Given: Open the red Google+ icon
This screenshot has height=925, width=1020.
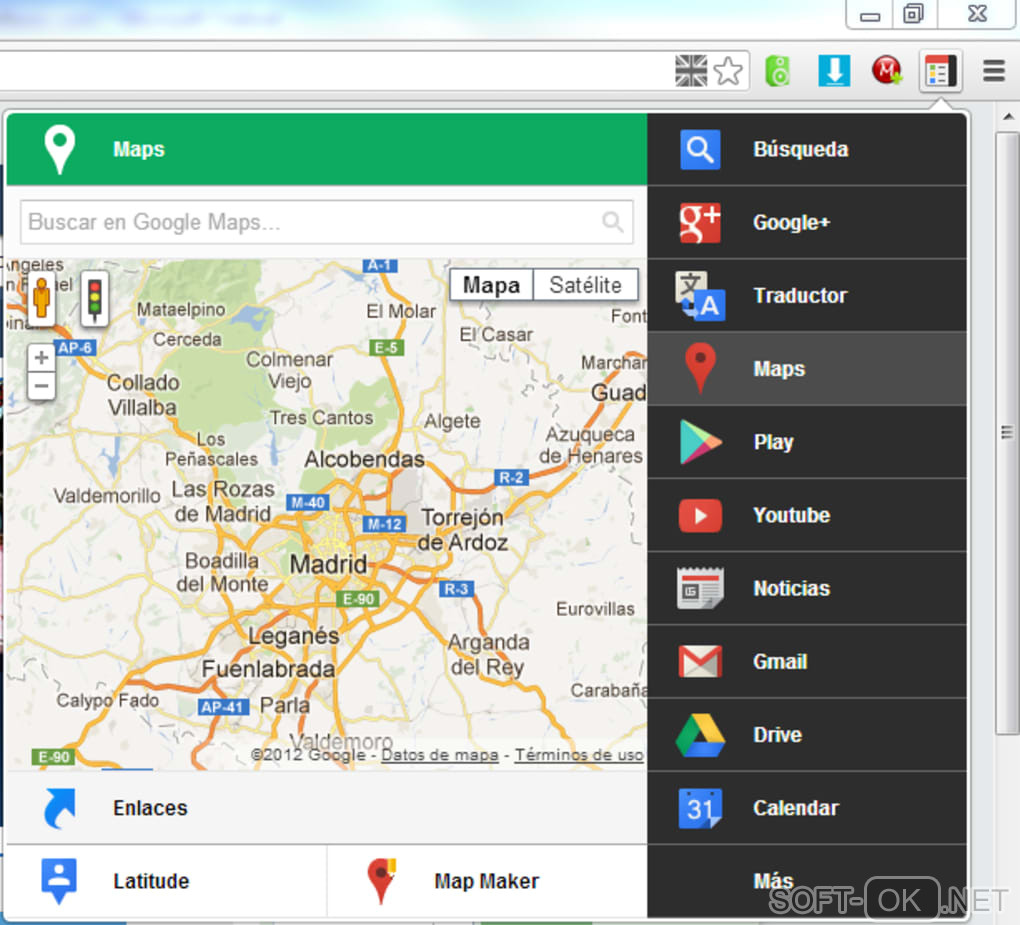Looking at the screenshot, I should [700, 222].
